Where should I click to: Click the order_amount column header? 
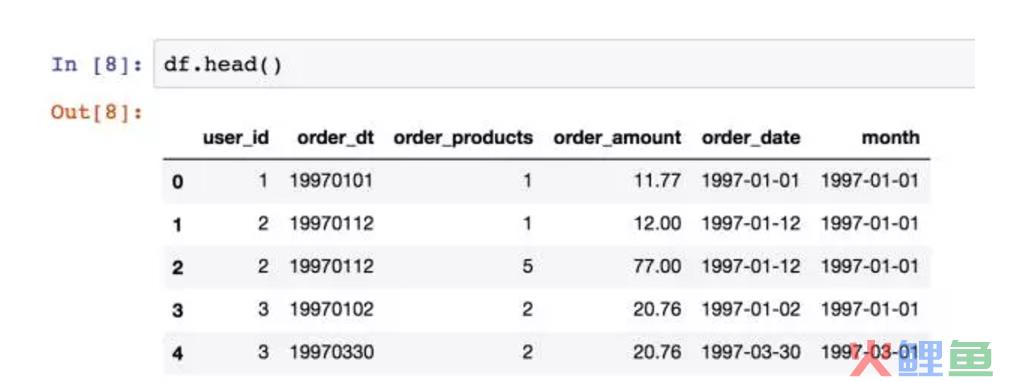pyautogui.click(x=617, y=138)
